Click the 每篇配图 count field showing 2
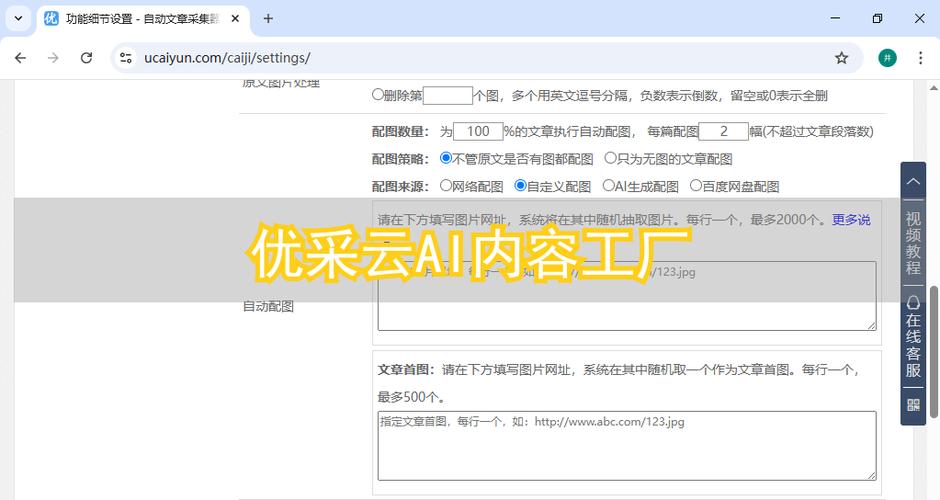 click(x=724, y=131)
